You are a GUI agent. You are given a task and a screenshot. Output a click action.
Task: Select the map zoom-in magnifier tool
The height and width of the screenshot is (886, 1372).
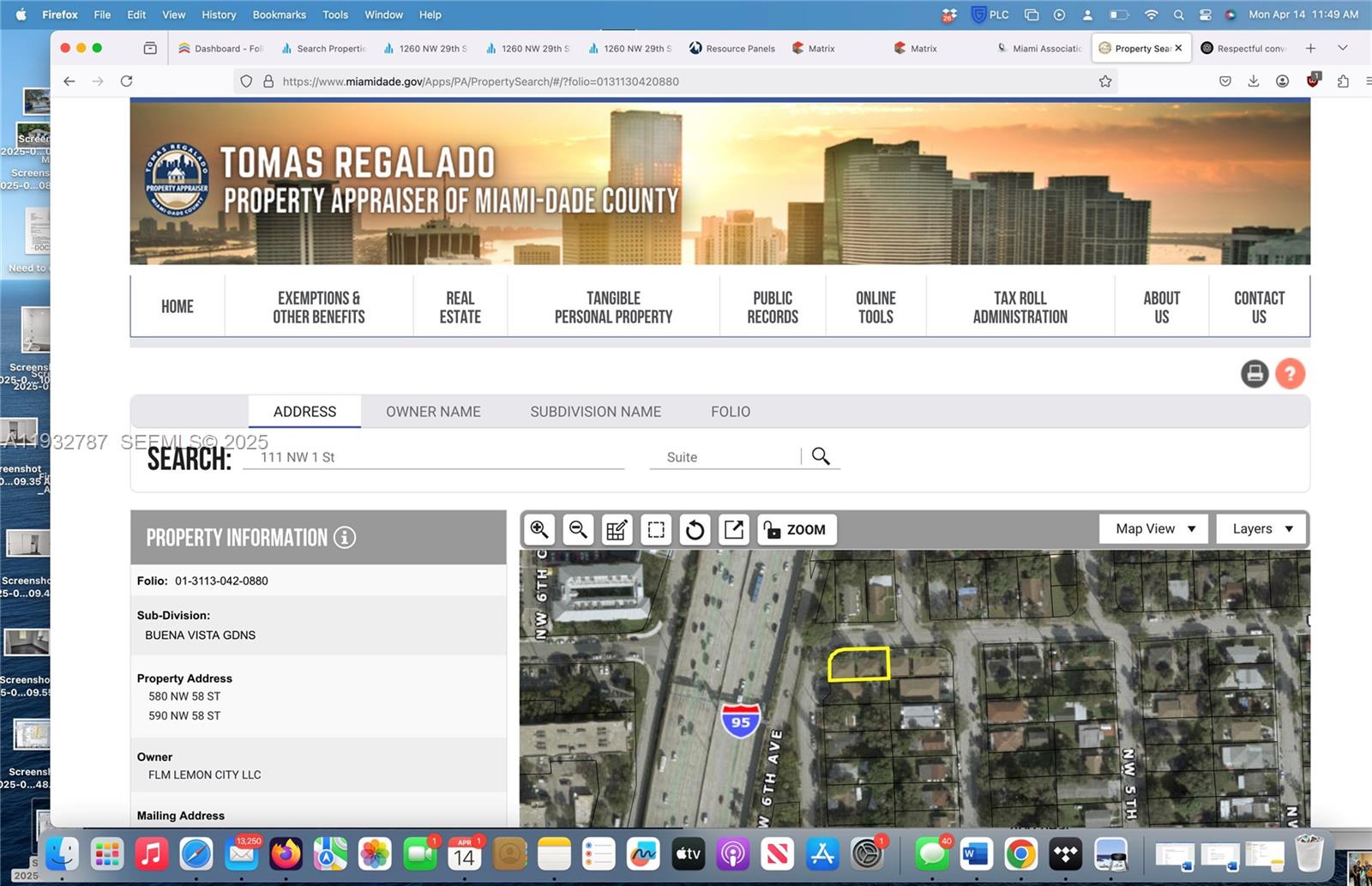tap(539, 529)
